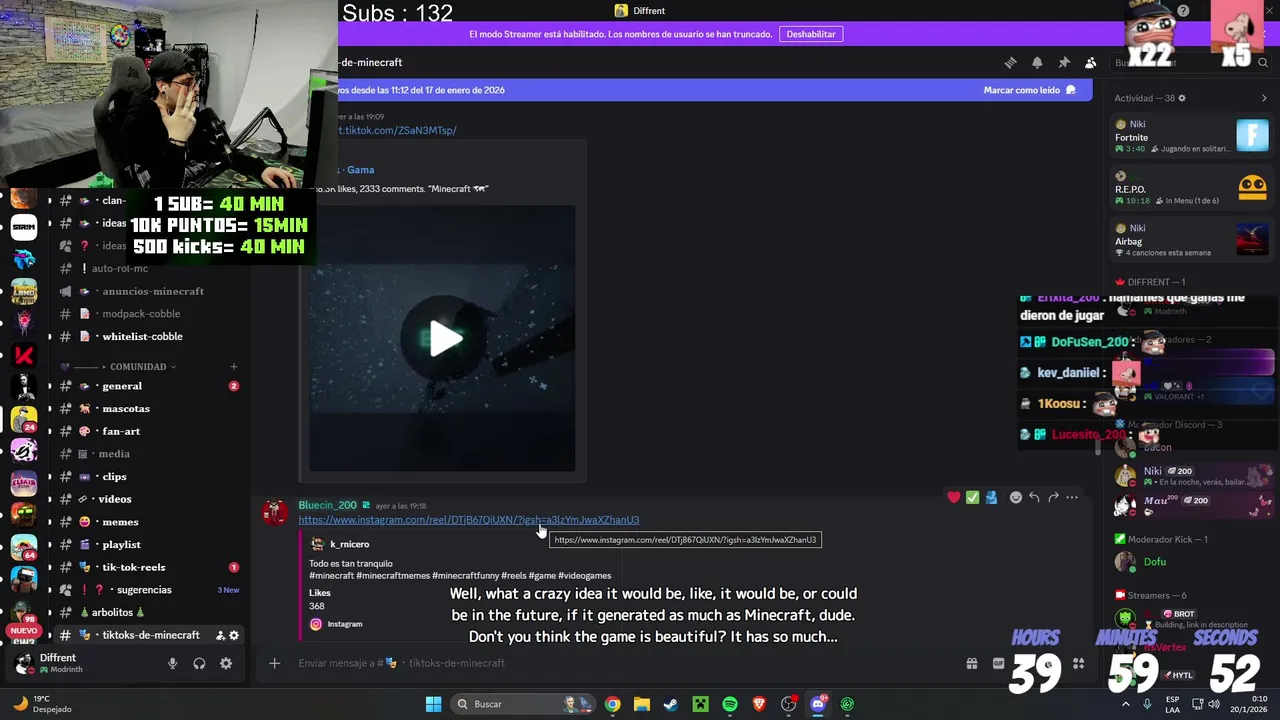1280x720 pixels.
Task: Deafen with headphones icon
Action: [x=199, y=663]
